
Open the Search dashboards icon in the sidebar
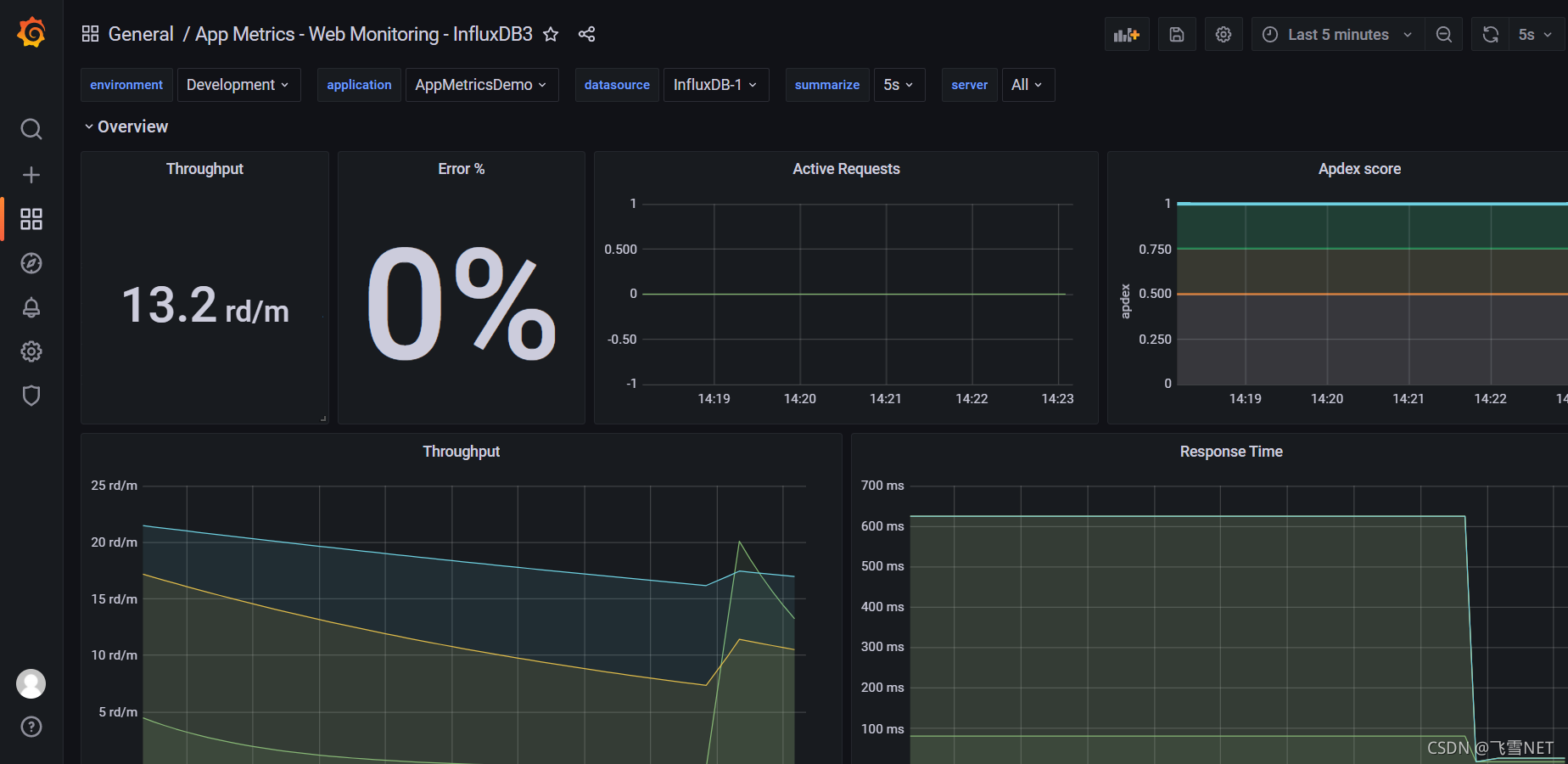[x=31, y=129]
